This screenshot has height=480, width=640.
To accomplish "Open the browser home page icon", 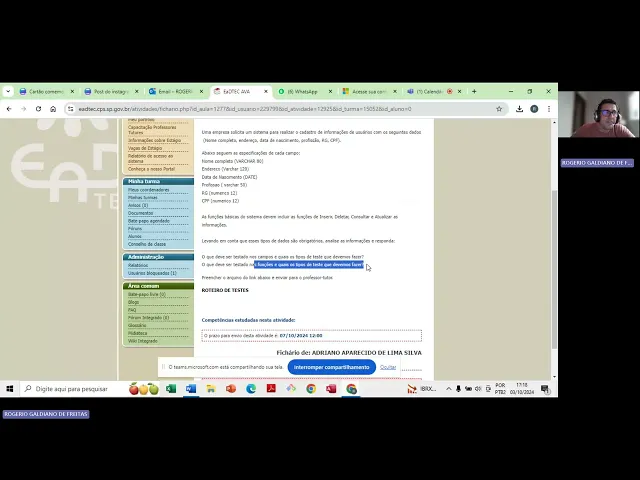I will [53, 109].
